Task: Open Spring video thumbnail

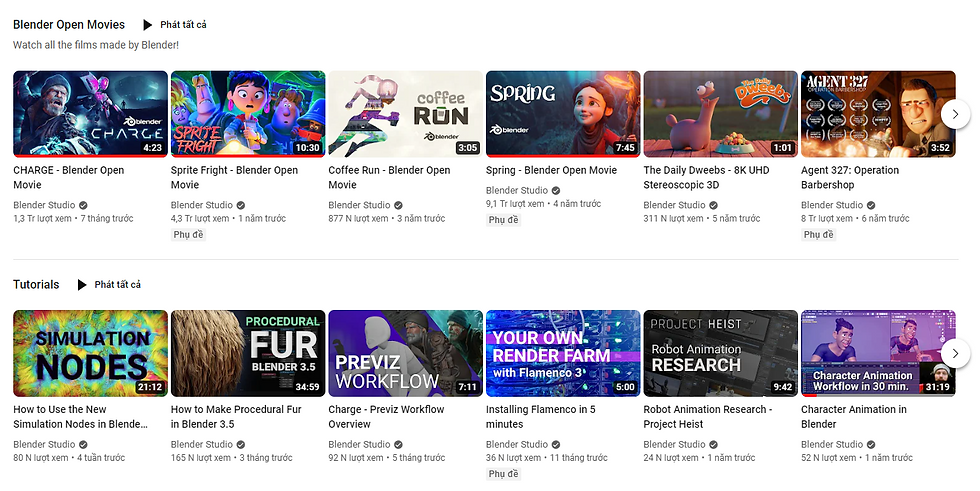Action: [563, 114]
